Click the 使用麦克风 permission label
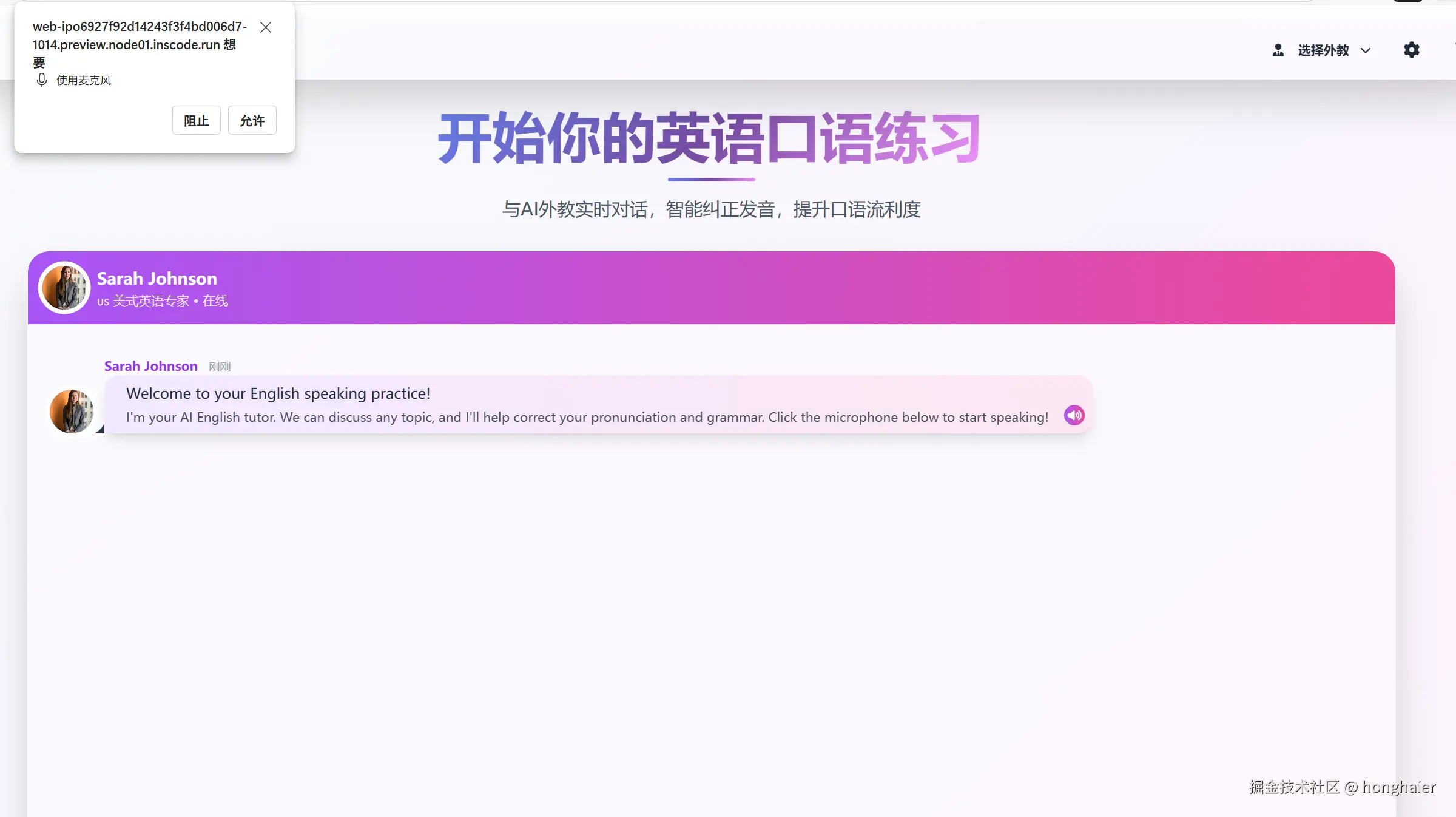The width and height of the screenshot is (1456, 817). click(84, 80)
